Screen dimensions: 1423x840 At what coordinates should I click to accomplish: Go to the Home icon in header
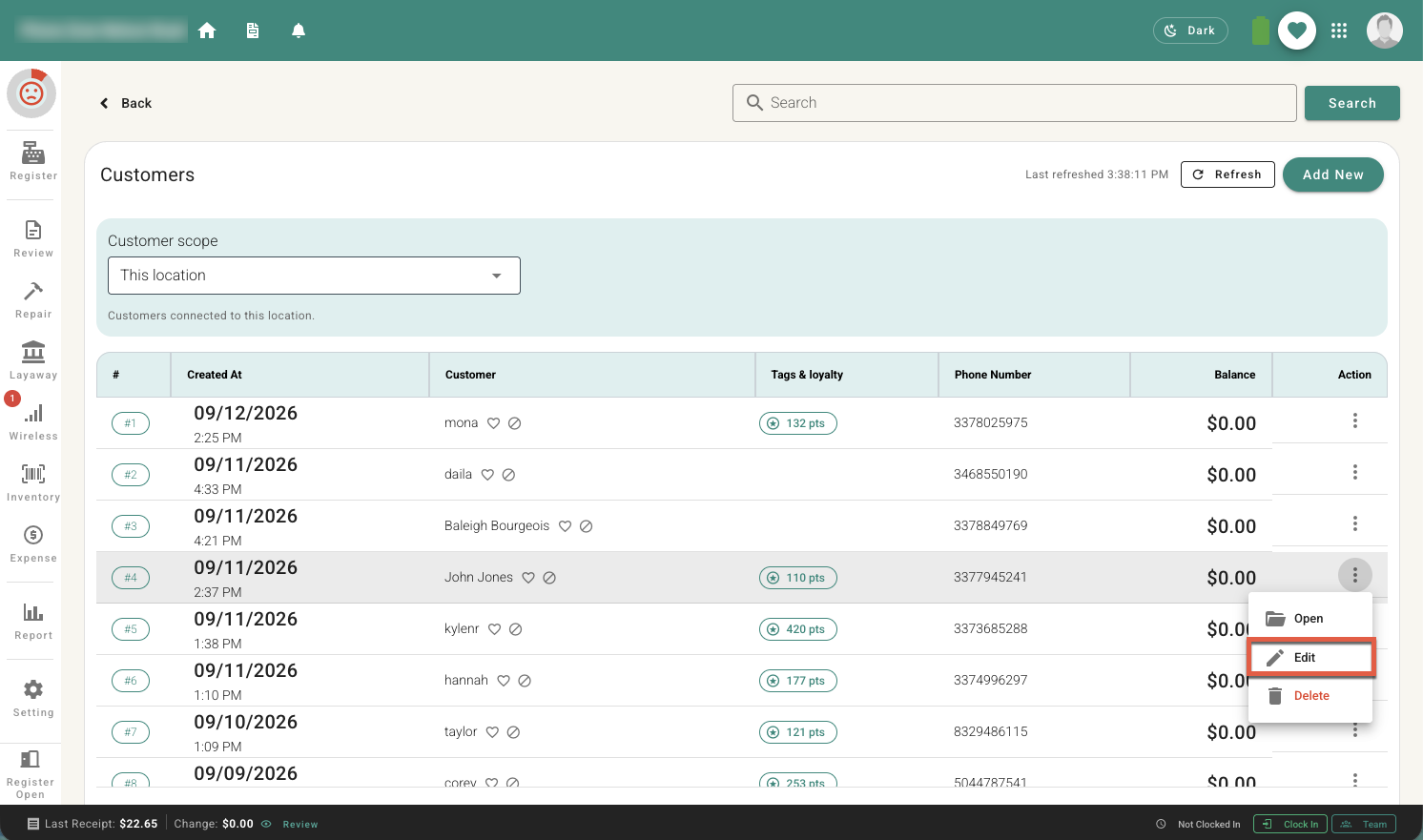coord(207,31)
